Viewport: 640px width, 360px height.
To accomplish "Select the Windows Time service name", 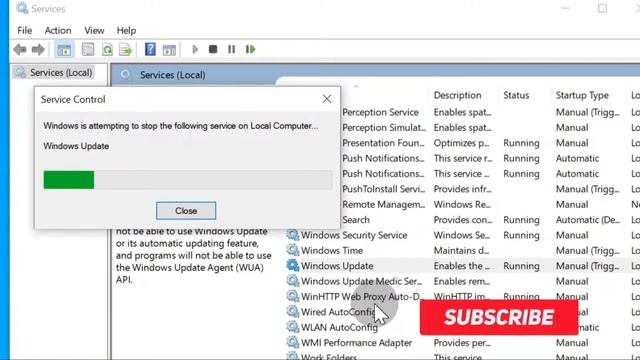I will pyautogui.click(x=332, y=250).
